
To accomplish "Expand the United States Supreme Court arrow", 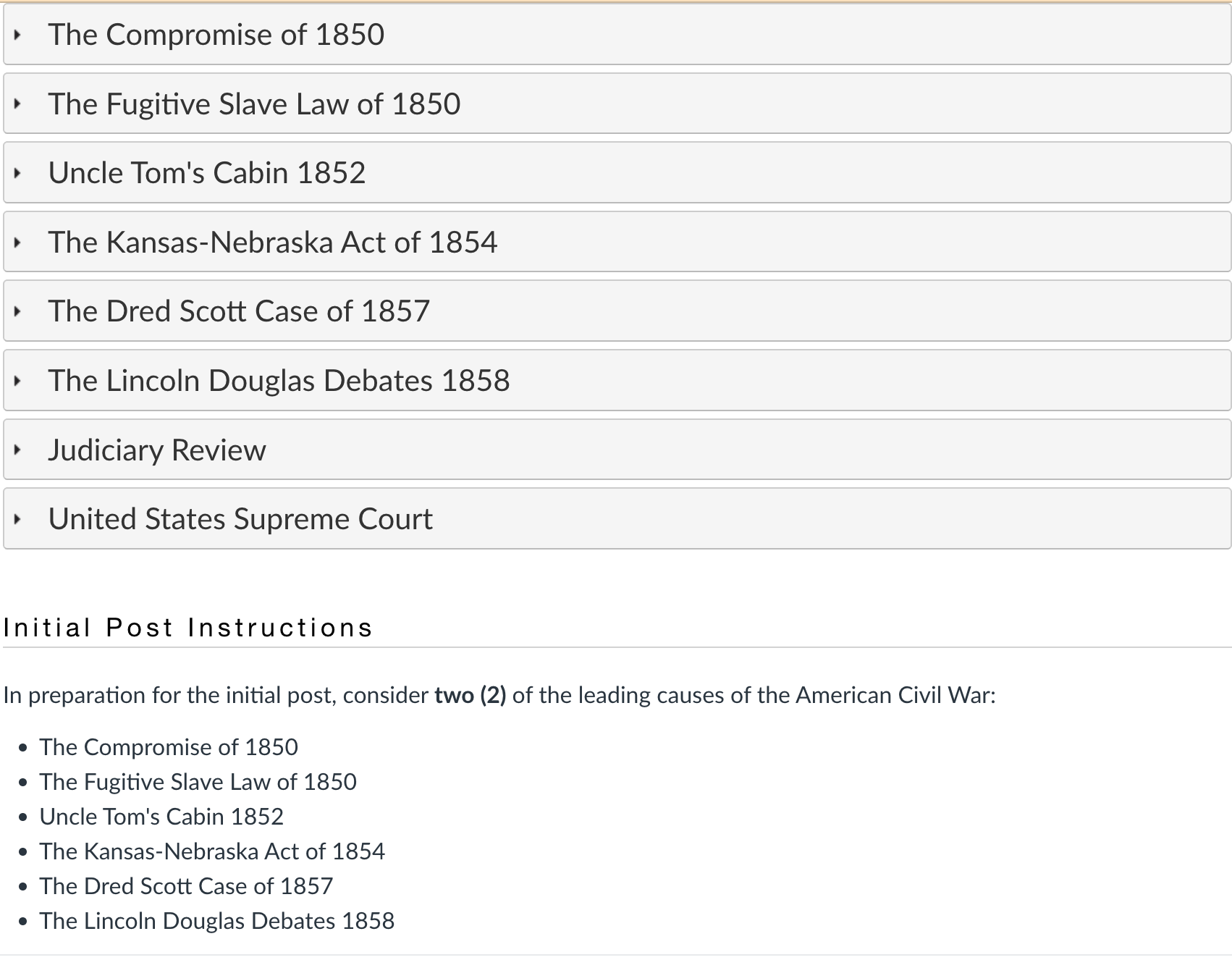I will [17, 519].
